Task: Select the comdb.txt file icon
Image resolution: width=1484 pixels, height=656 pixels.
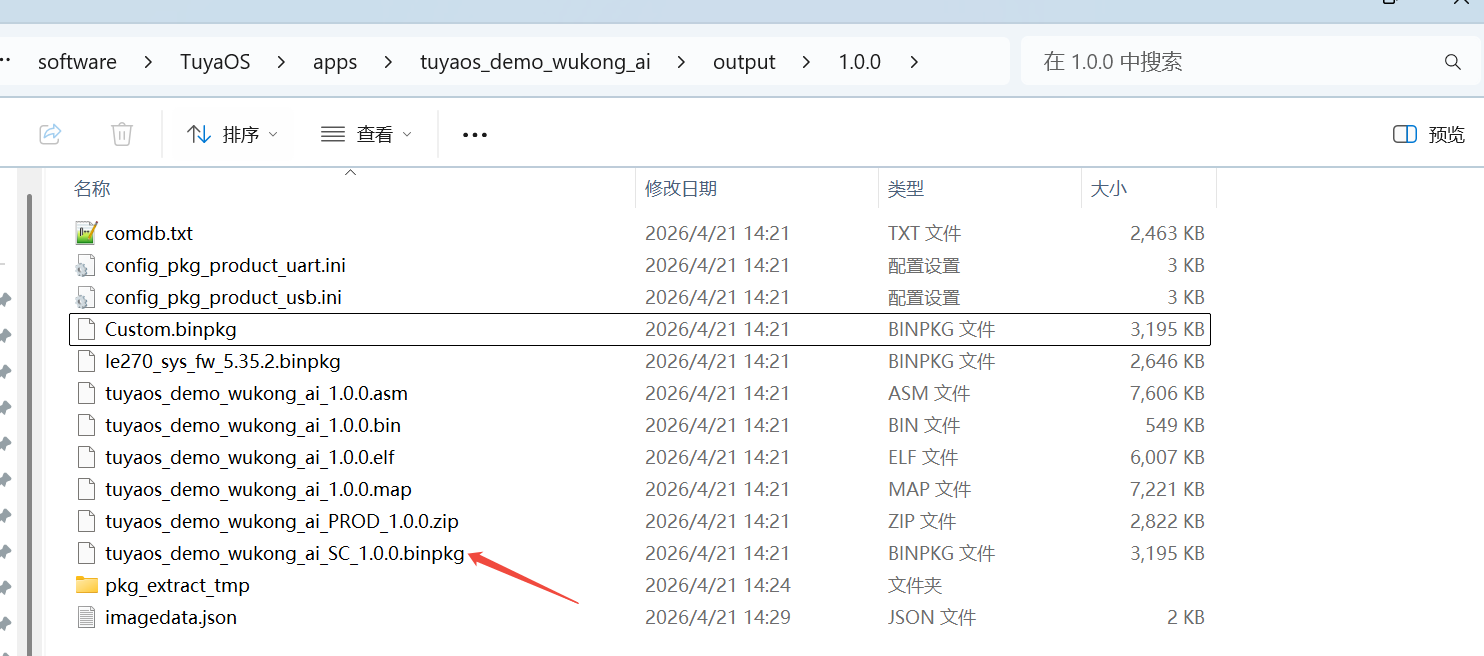Action: (x=87, y=233)
